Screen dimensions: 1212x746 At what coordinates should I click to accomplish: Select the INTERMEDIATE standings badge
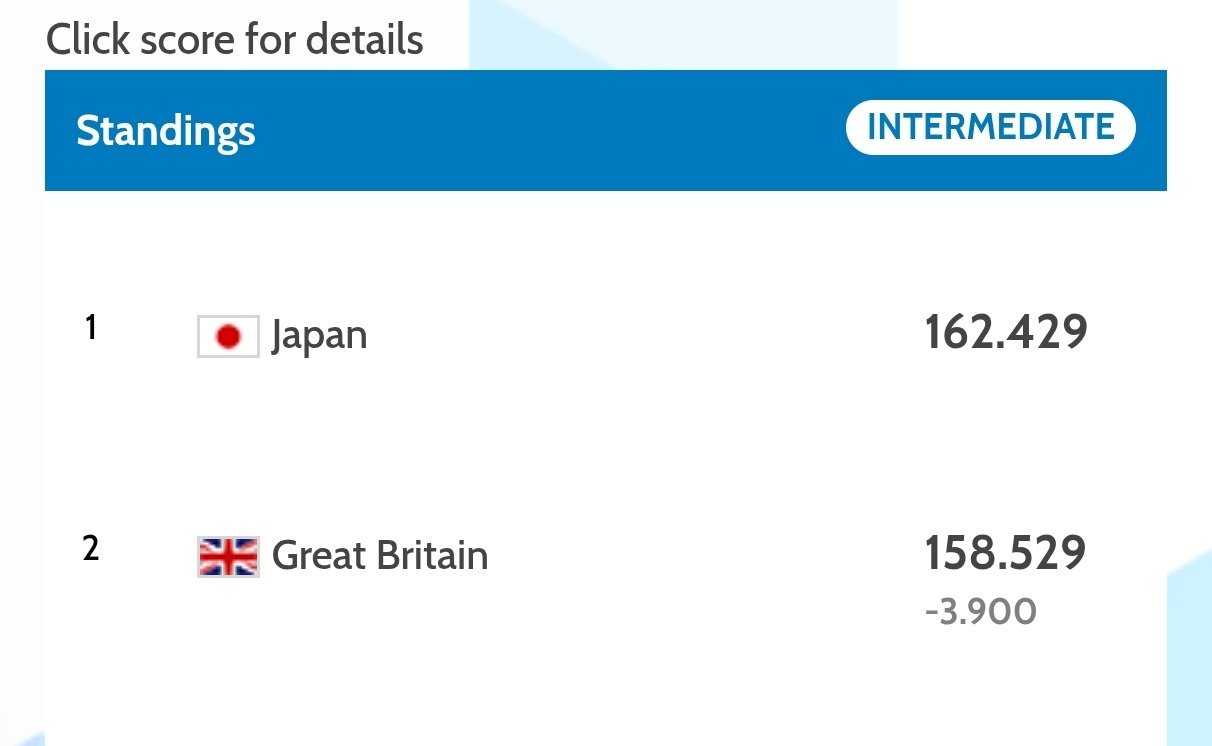point(990,128)
